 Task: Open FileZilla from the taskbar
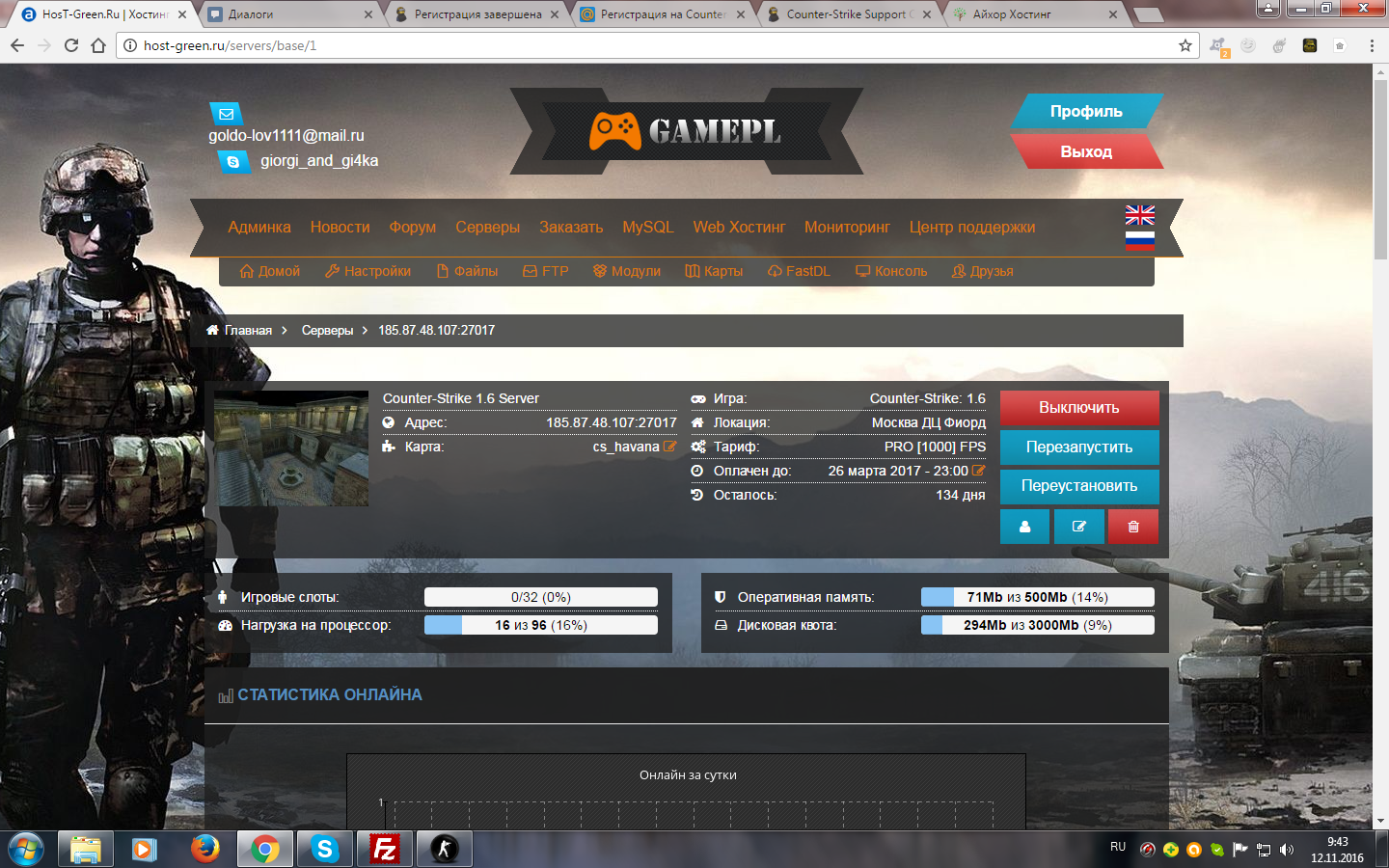tap(384, 849)
